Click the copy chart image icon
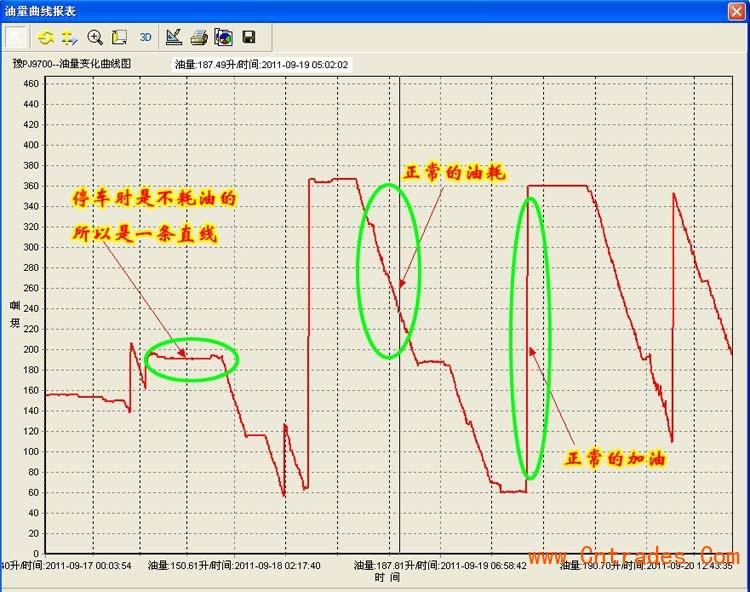Image resolution: width=750 pixels, height=592 pixels. coord(223,38)
